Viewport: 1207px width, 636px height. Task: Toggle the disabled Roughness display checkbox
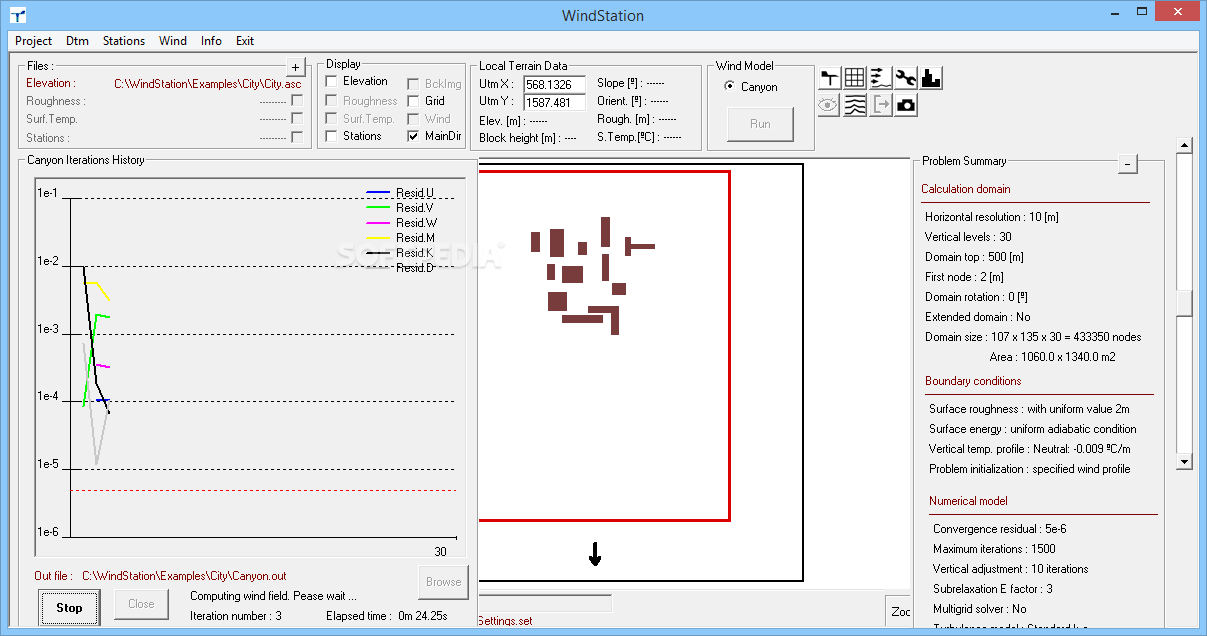332,101
